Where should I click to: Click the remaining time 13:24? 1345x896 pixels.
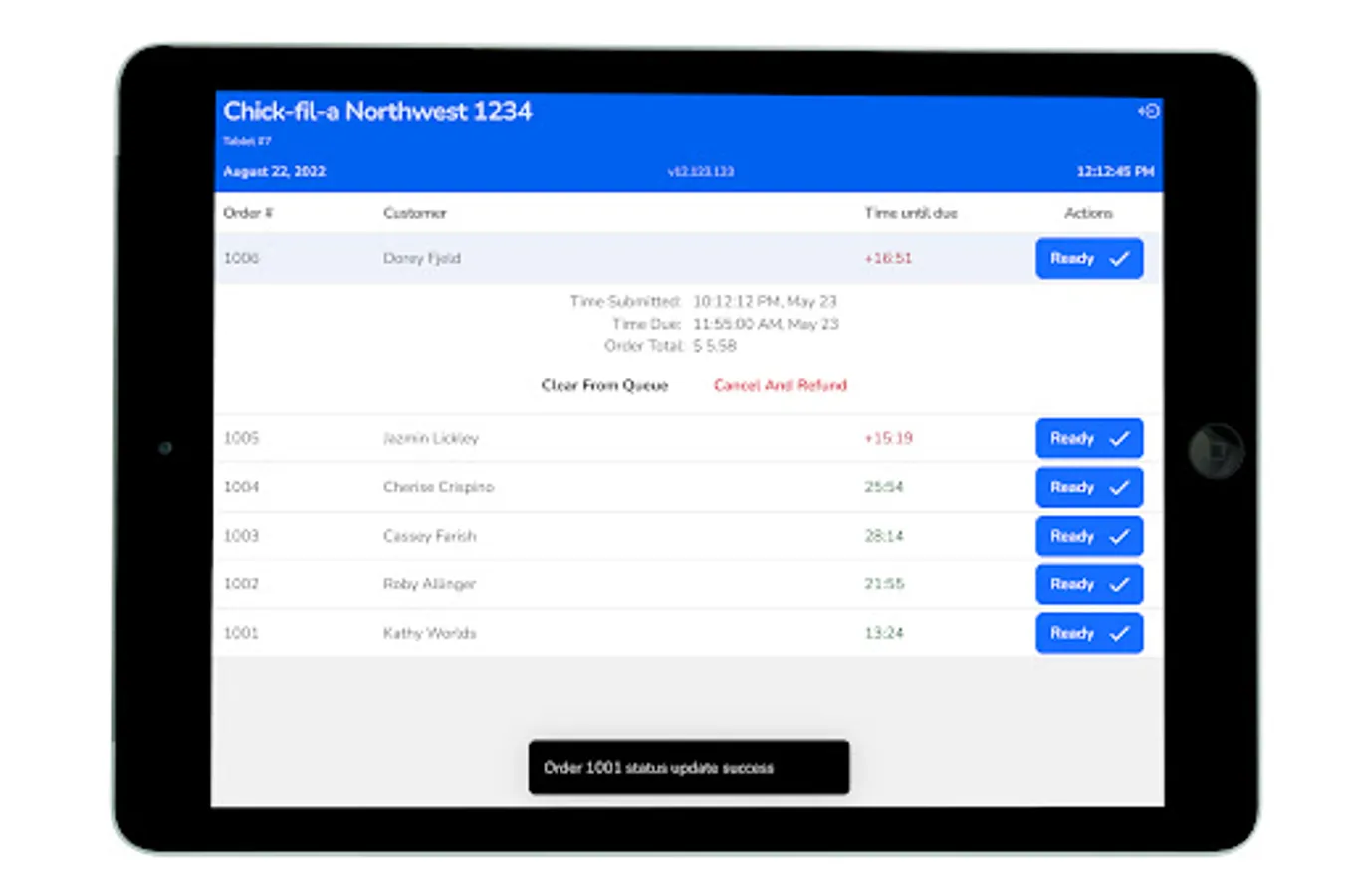pos(884,633)
